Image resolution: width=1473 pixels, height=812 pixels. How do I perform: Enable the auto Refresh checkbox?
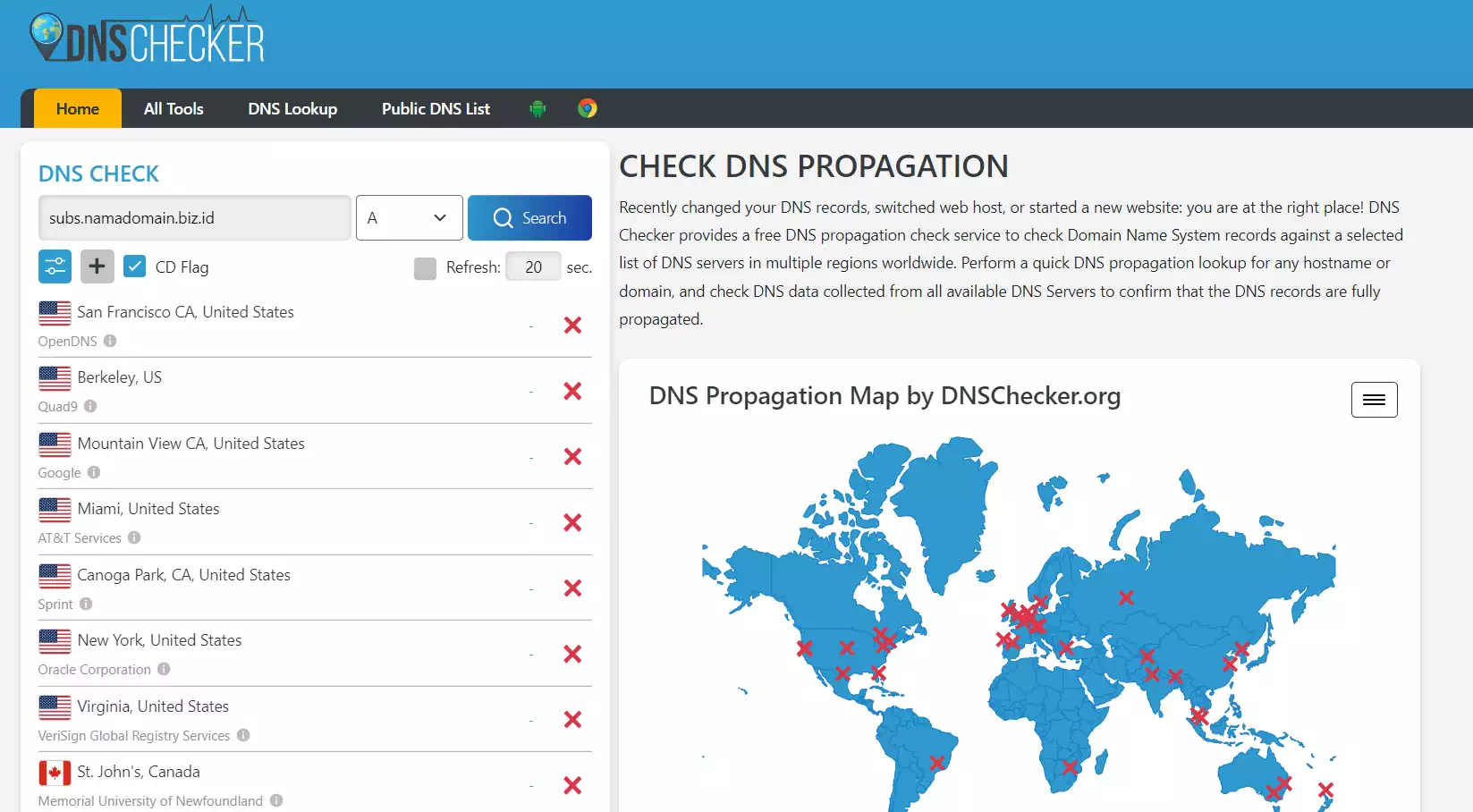click(426, 268)
